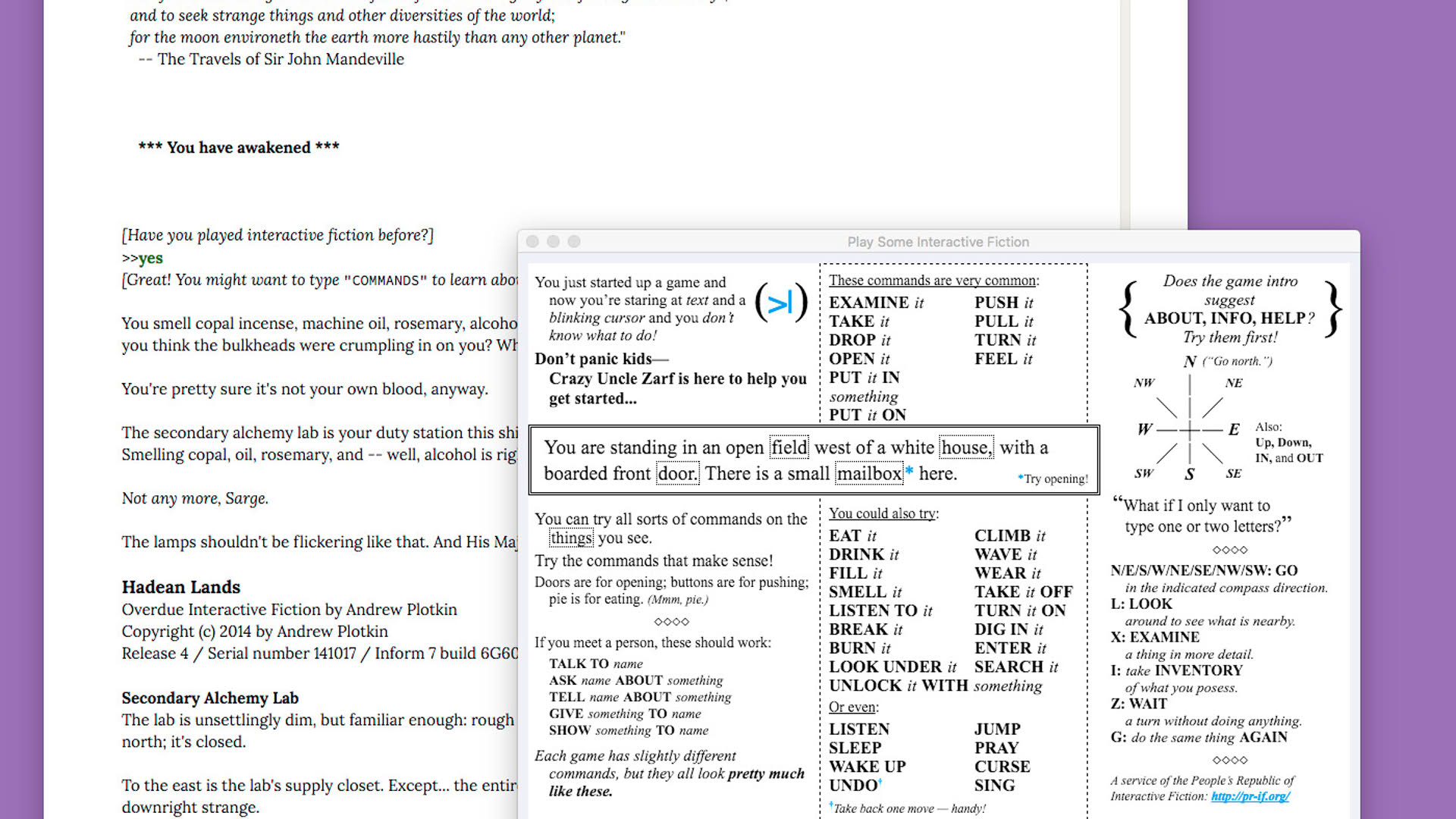This screenshot has width=1456, height=819.
Task: Click the boxed word 'door.' in the example
Action: point(677,474)
